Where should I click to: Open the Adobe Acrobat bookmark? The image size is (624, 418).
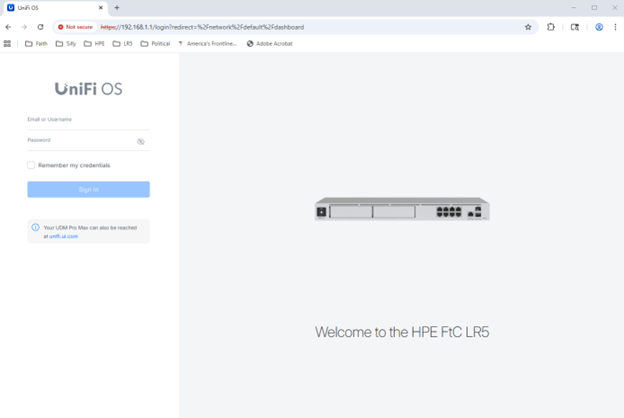(x=270, y=44)
